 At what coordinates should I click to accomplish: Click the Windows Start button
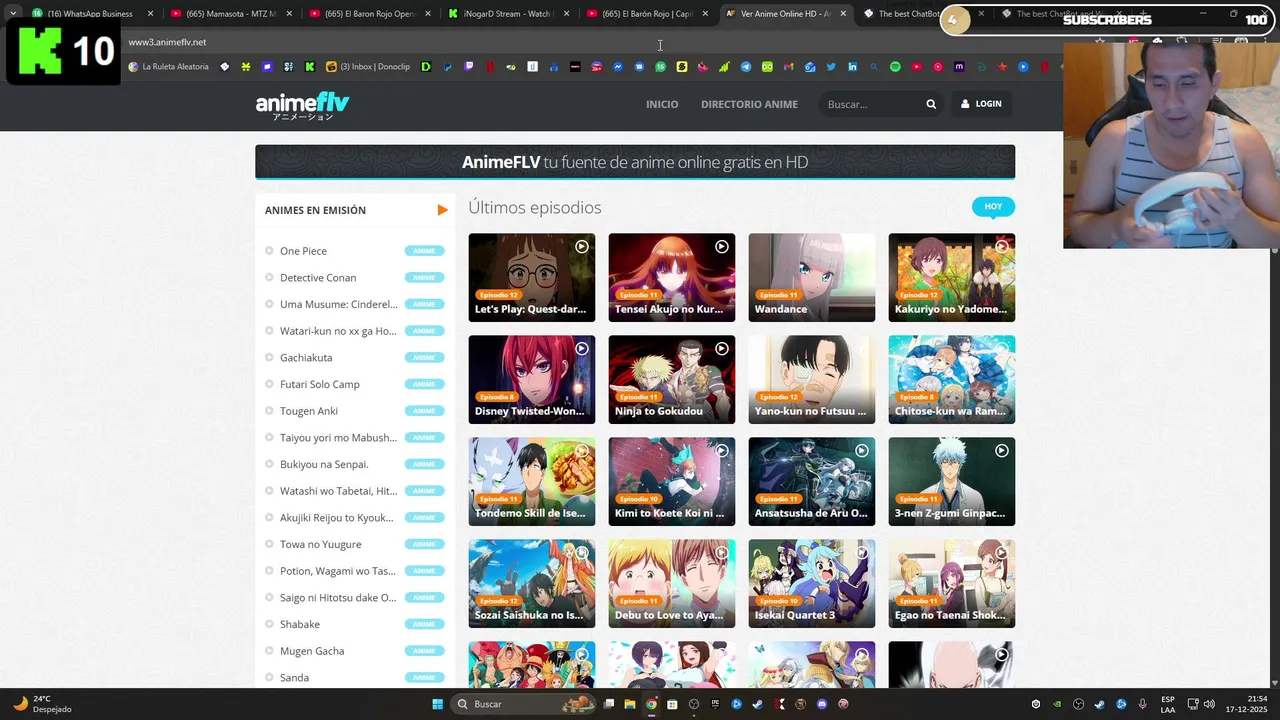pos(437,704)
